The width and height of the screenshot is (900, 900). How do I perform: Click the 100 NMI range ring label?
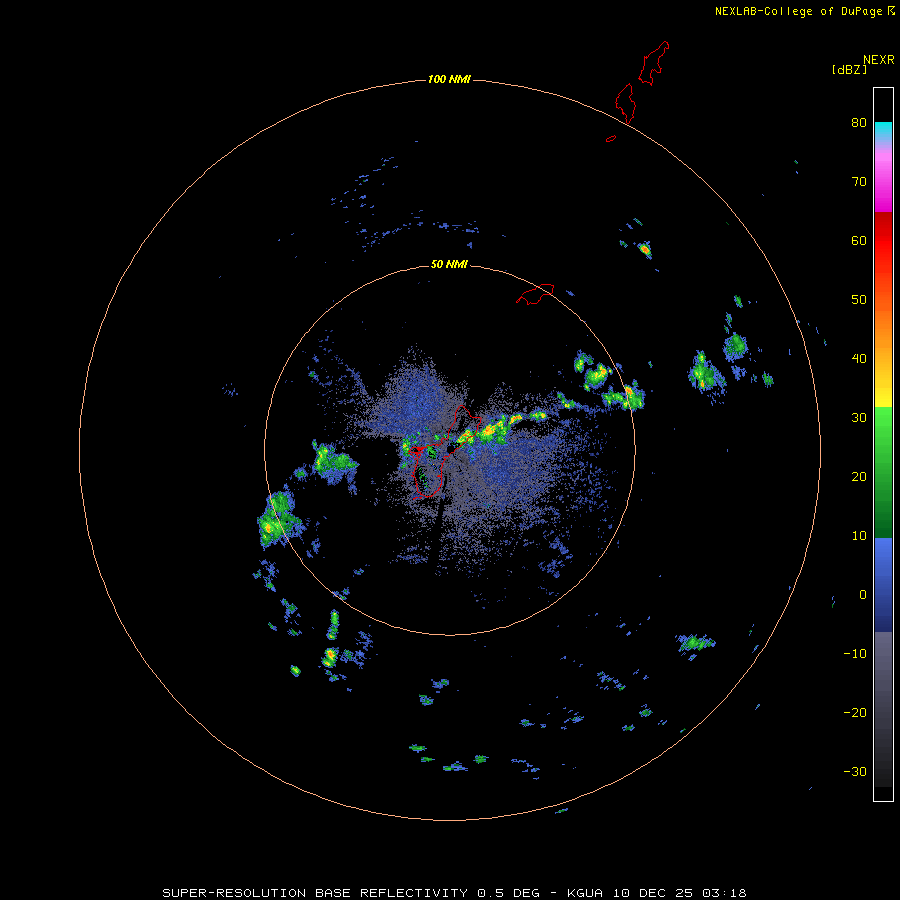coord(449,79)
